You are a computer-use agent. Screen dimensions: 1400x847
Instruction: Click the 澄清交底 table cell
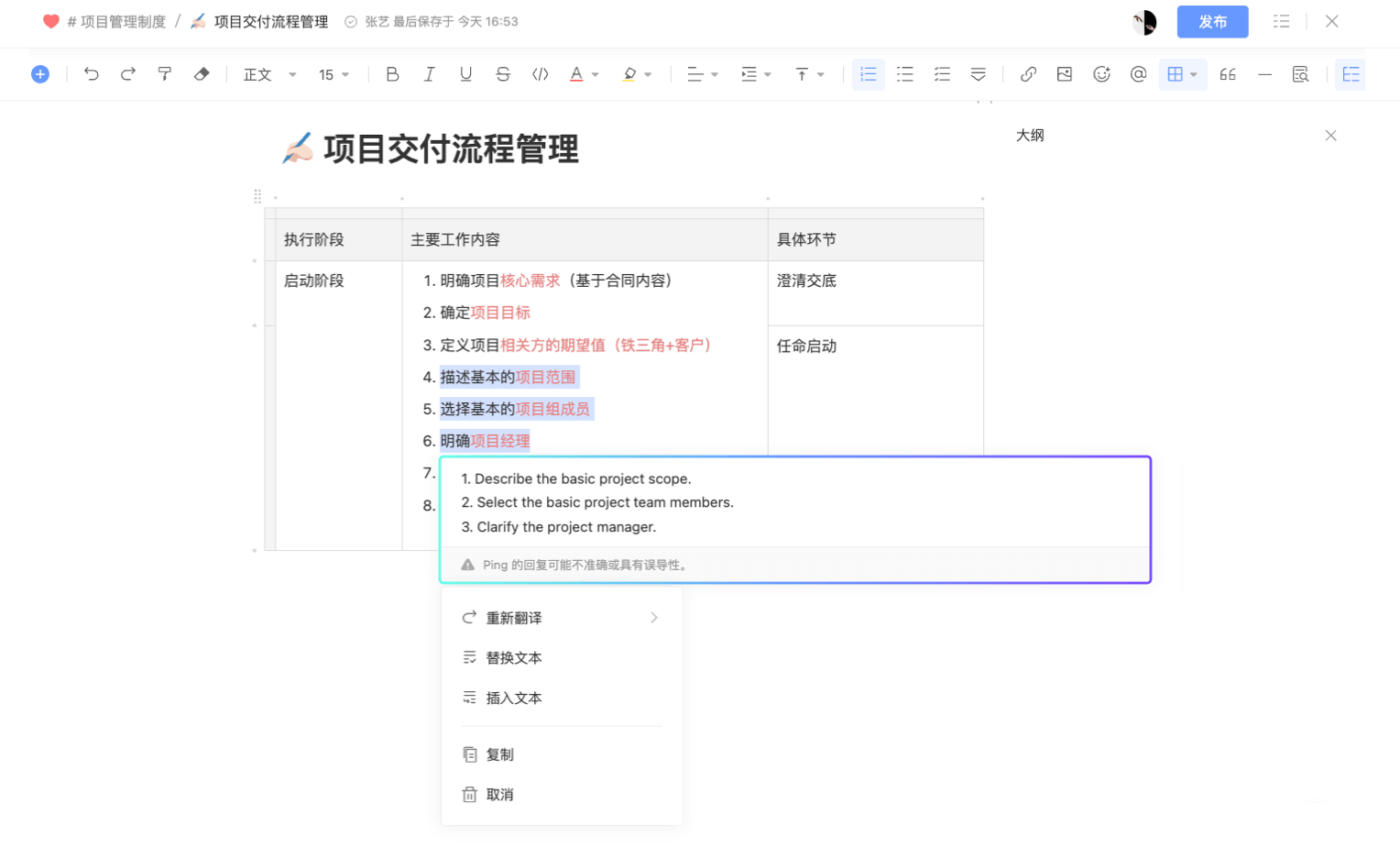pos(806,281)
